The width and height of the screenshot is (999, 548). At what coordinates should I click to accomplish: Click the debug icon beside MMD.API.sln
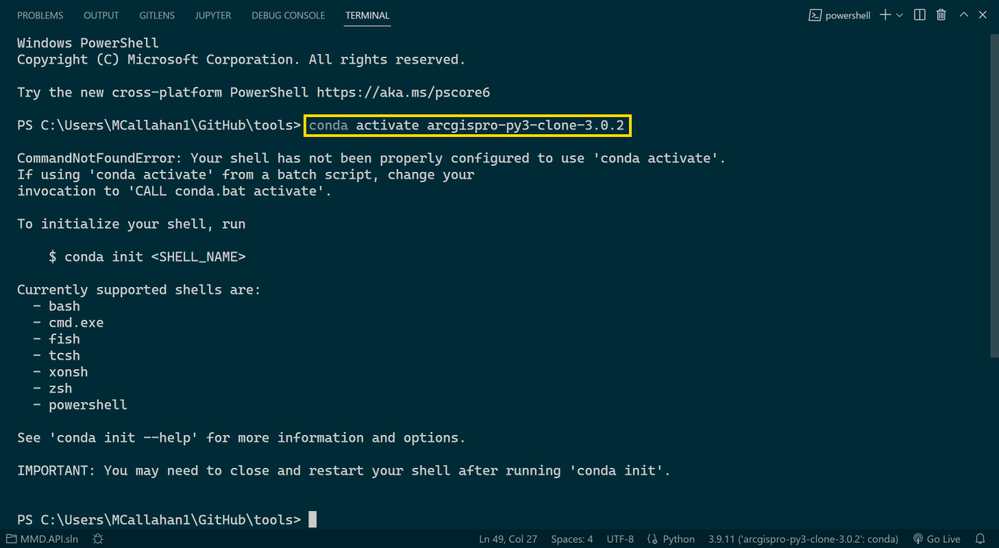(x=98, y=539)
